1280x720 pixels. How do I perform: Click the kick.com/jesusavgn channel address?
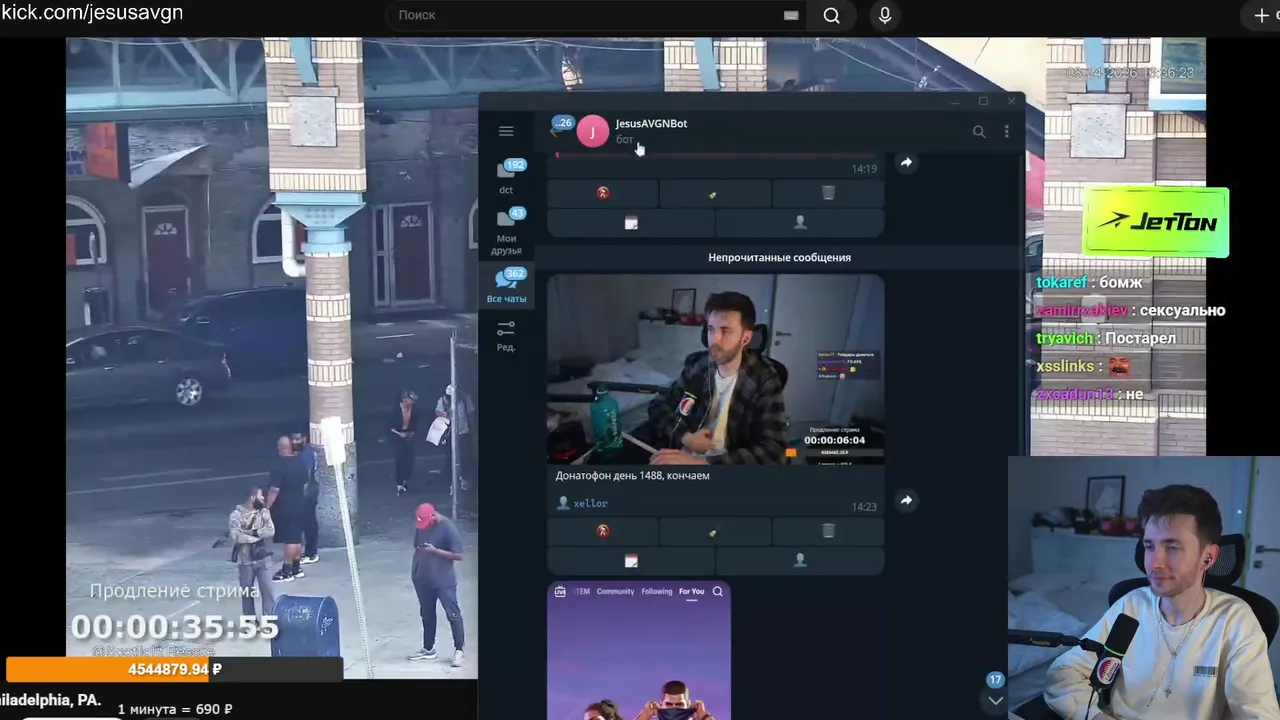(x=92, y=13)
